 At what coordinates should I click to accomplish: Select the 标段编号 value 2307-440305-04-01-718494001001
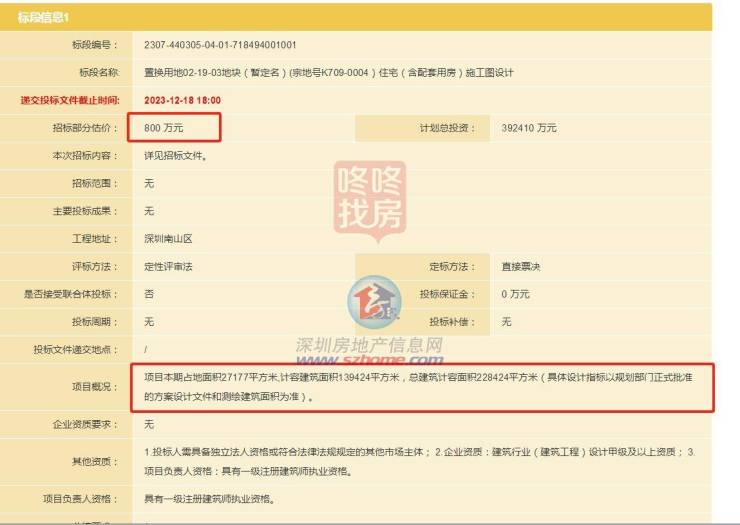(x=220, y=45)
